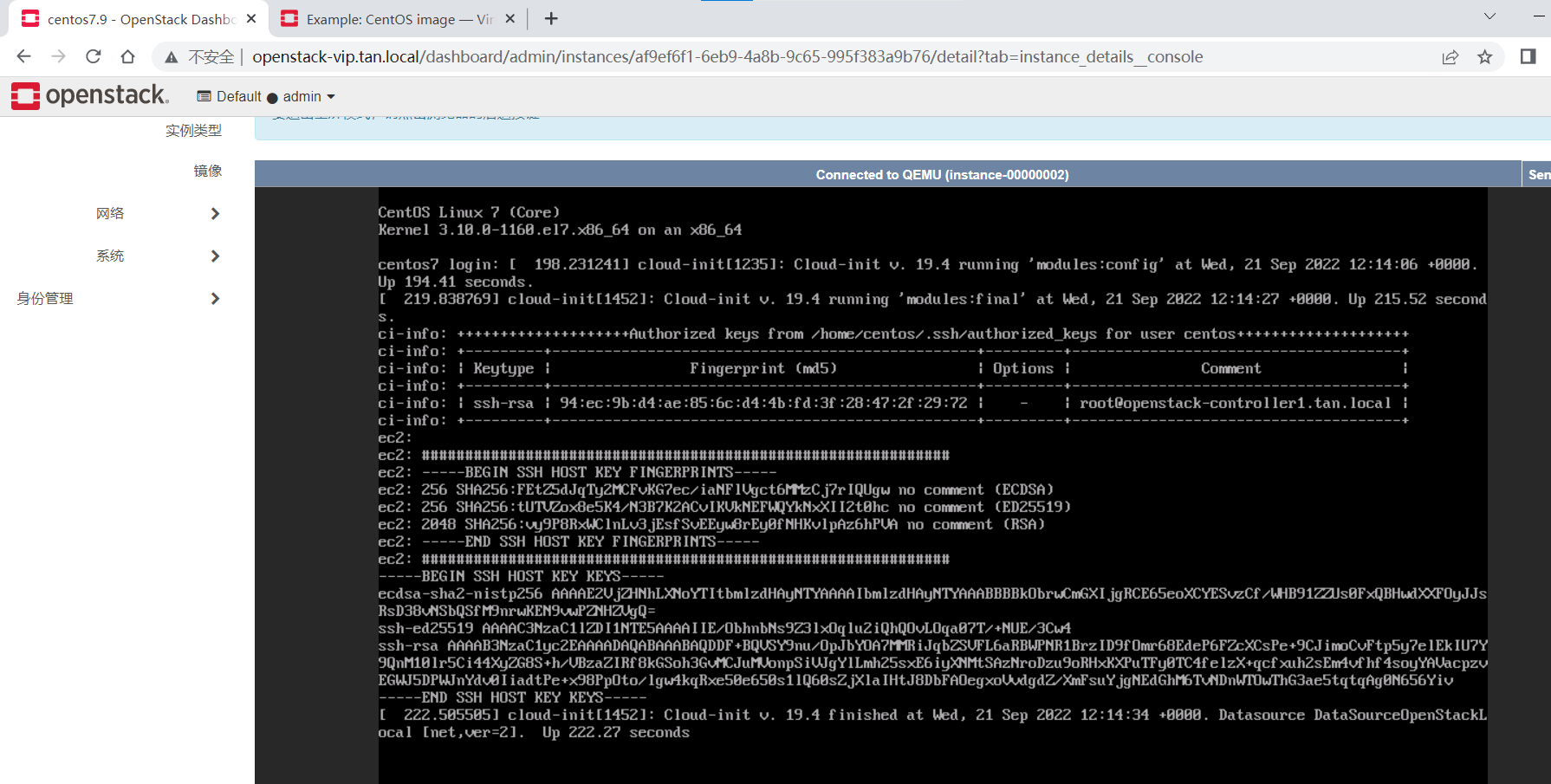
Task: Show the 不安全 site security info
Action: (200, 57)
